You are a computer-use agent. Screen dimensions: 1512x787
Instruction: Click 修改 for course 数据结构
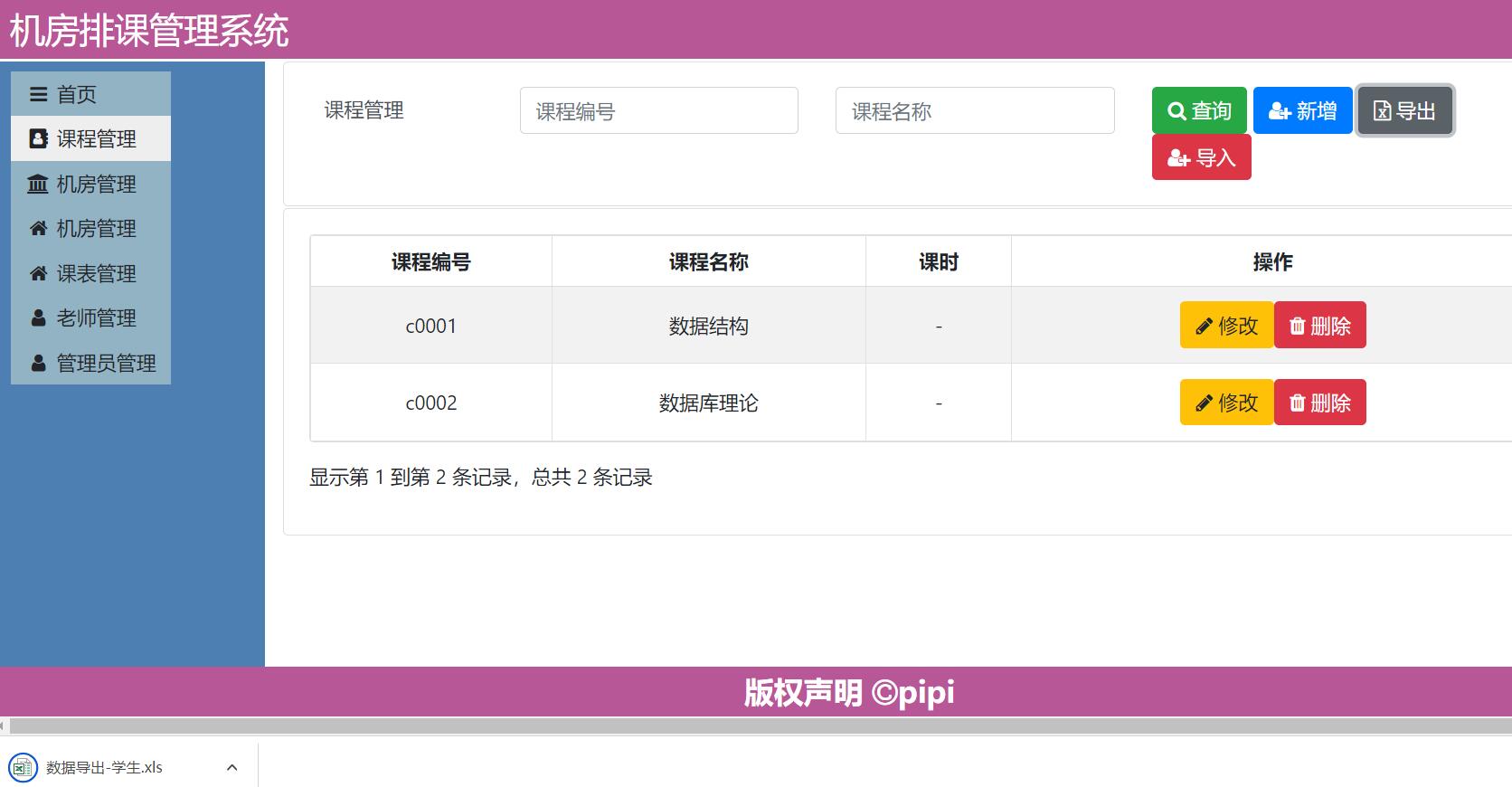coord(1226,325)
